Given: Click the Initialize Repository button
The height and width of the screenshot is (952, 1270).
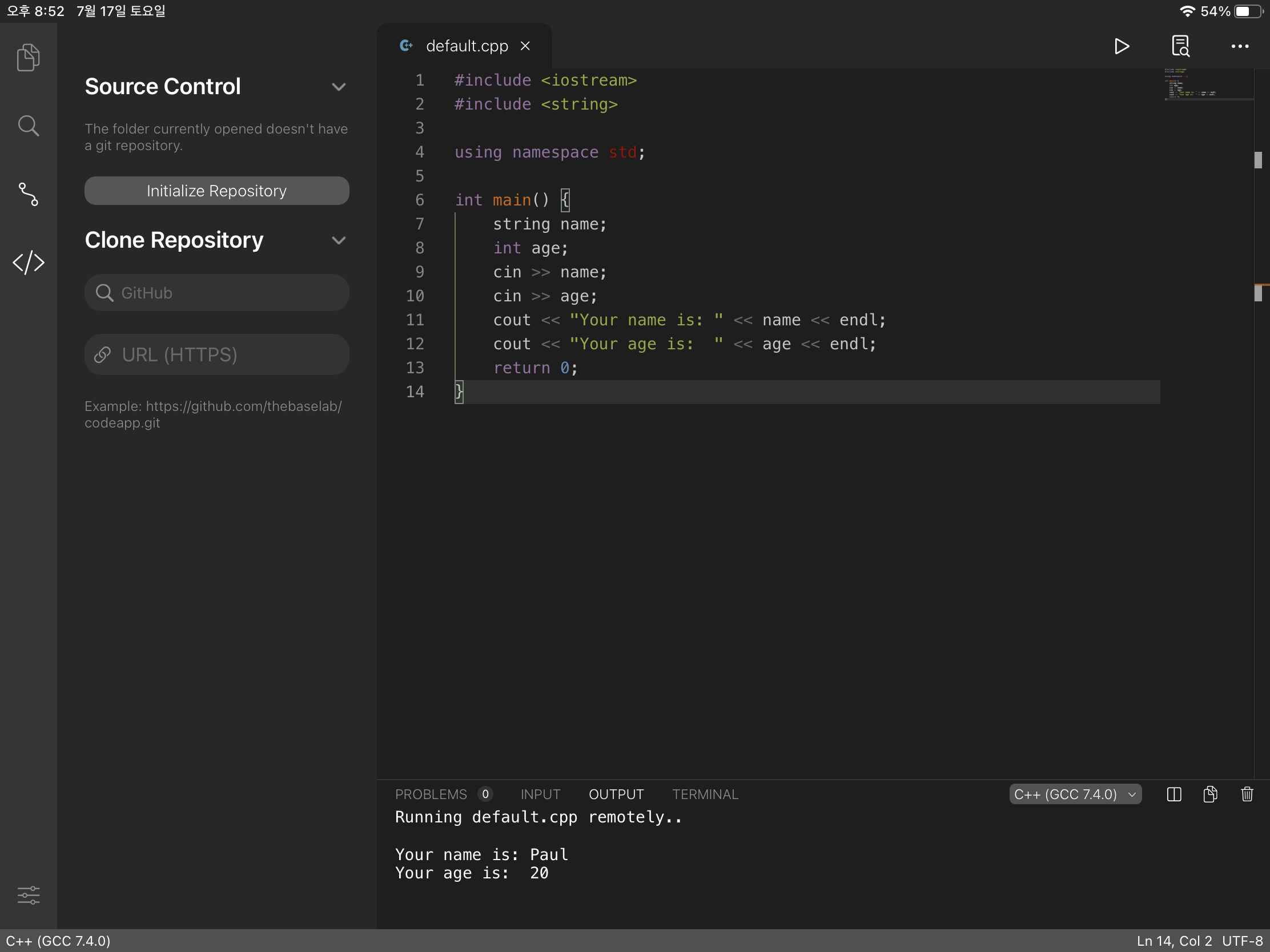Looking at the screenshot, I should pyautogui.click(x=216, y=191).
